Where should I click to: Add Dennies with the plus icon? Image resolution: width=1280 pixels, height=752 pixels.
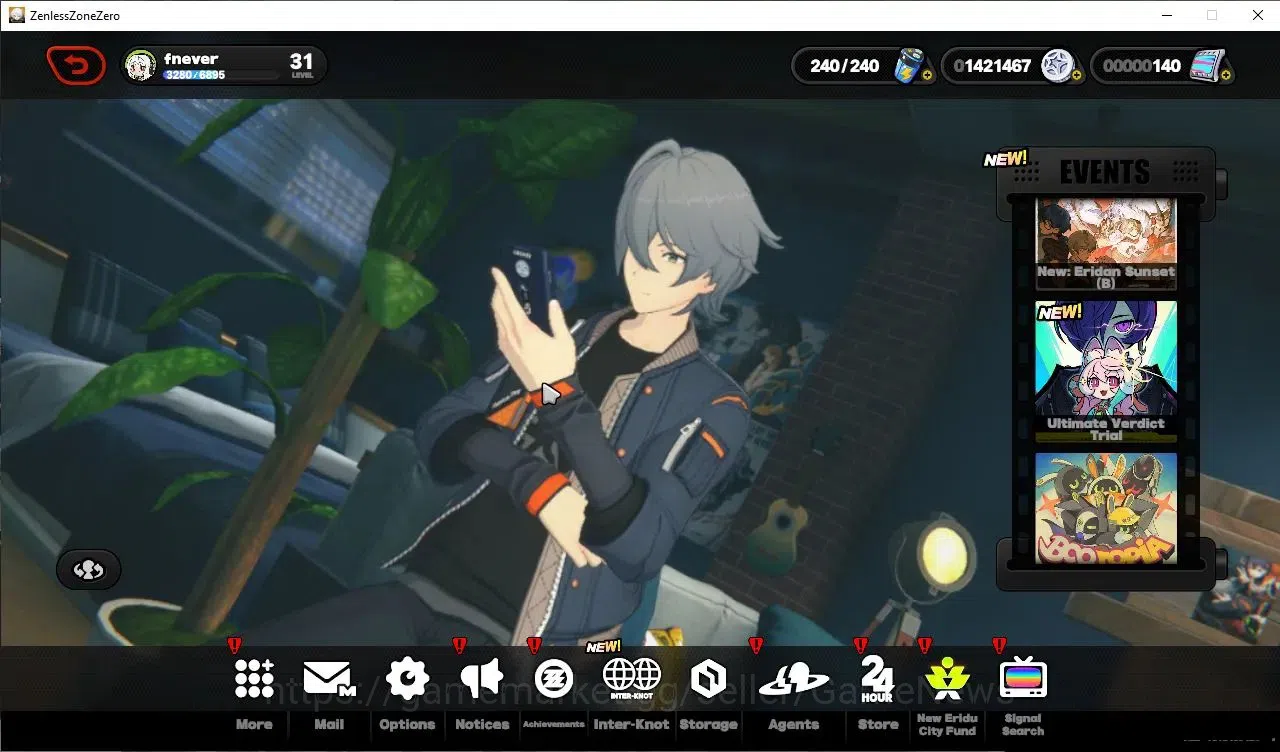(x=1076, y=75)
